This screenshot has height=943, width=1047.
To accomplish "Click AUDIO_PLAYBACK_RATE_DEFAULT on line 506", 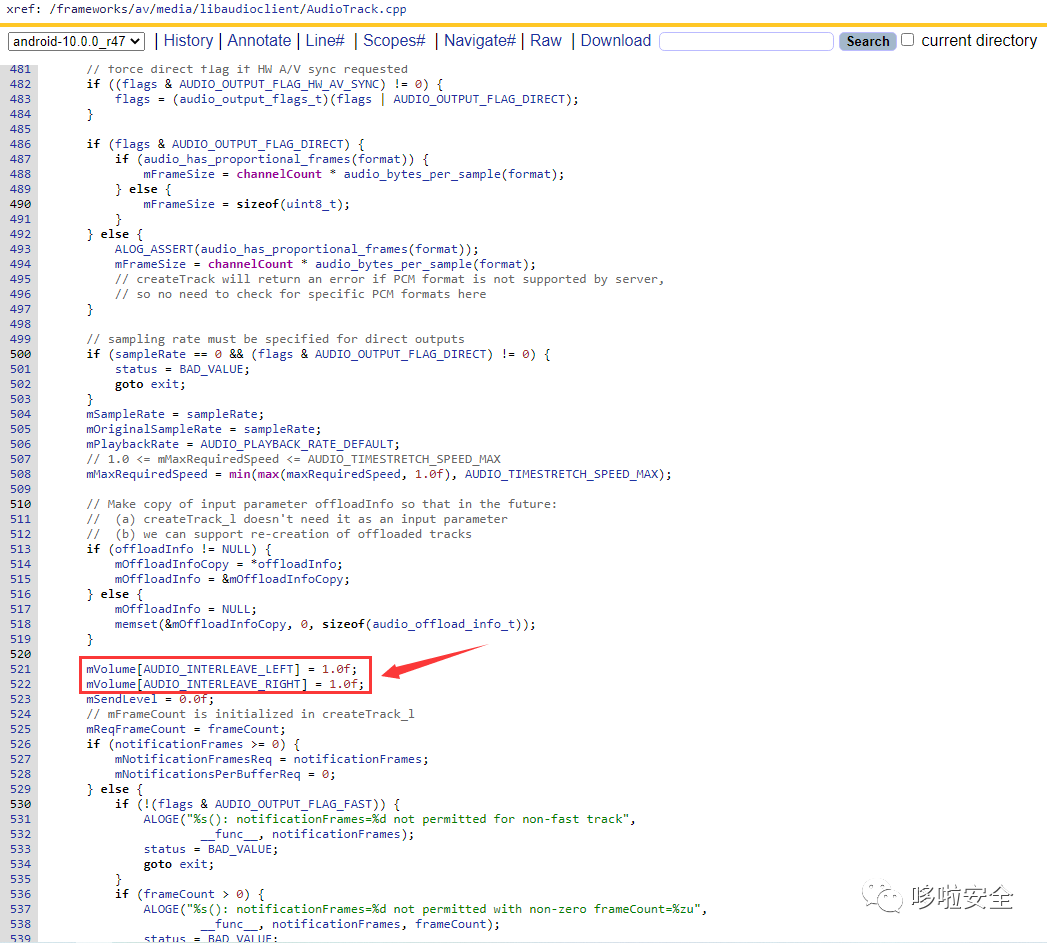I will [x=296, y=444].
